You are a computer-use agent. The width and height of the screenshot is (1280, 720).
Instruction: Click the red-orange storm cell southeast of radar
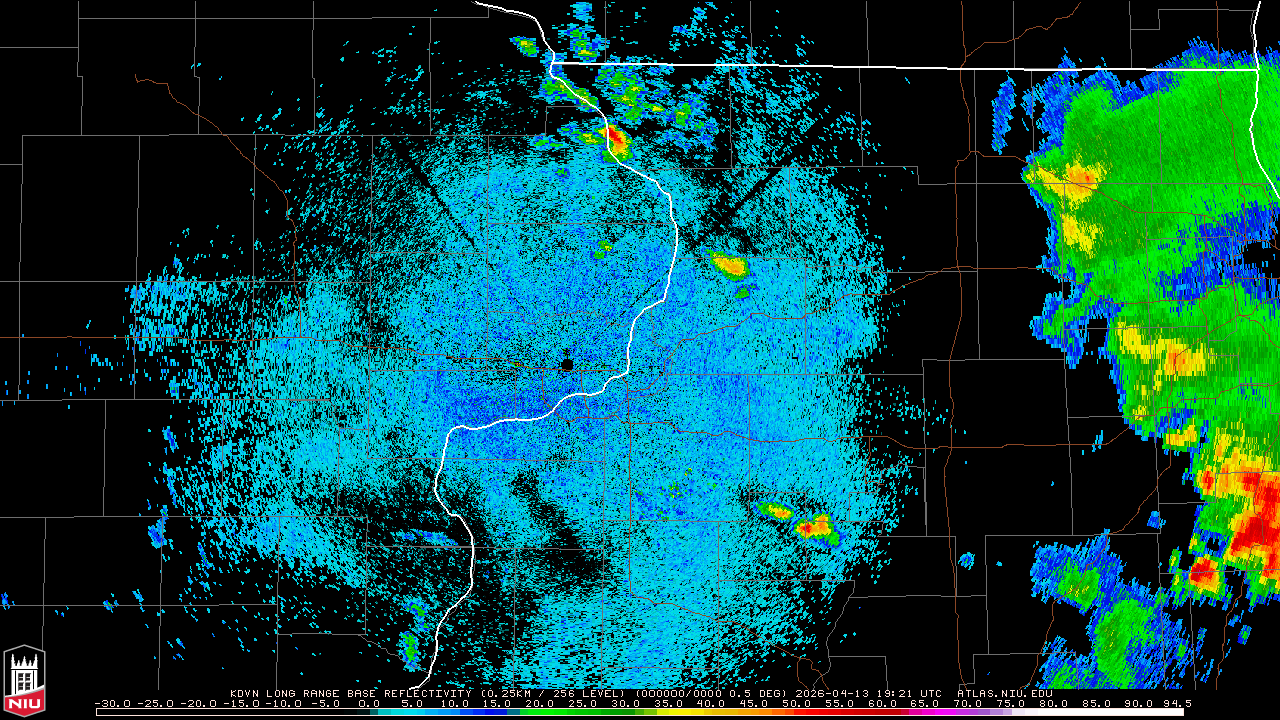815,526
